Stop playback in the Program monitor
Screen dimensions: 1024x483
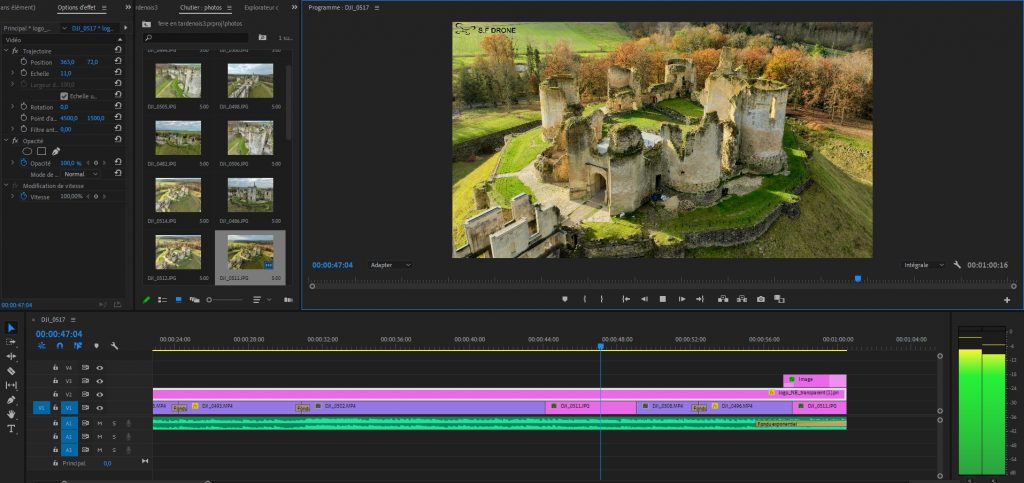coord(662,299)
